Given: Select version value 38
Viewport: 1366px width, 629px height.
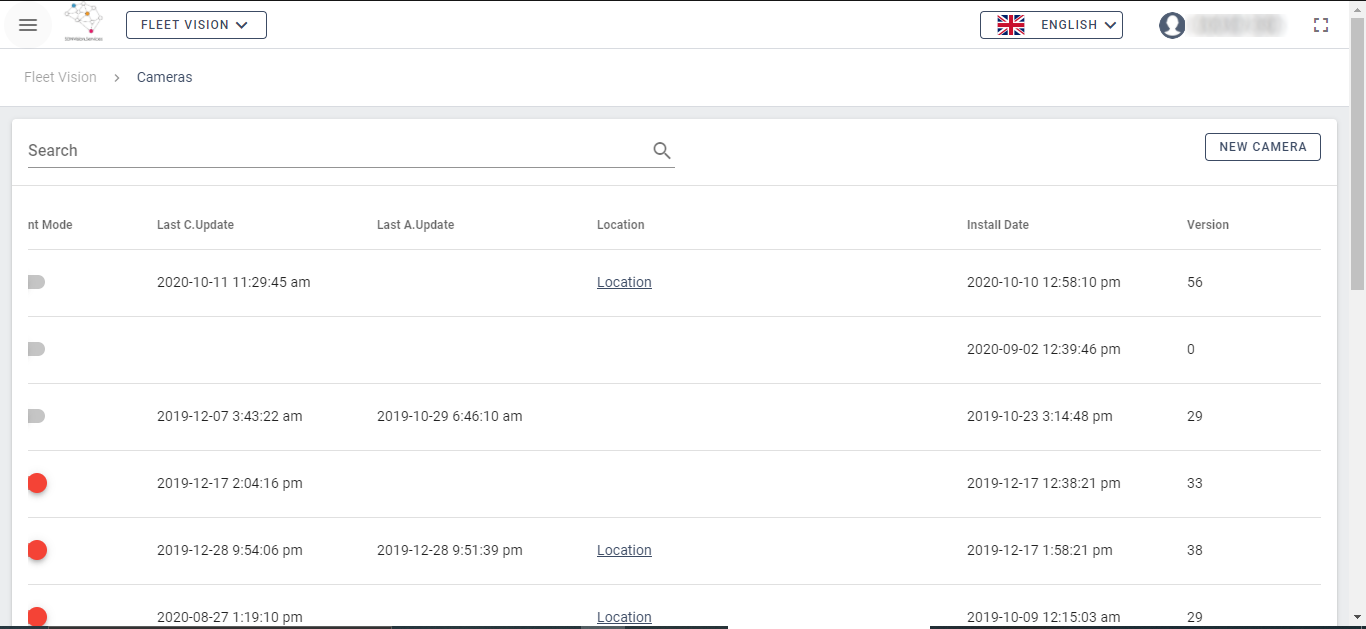Looking at the screenshot, I should click(x=1195, y=550).
